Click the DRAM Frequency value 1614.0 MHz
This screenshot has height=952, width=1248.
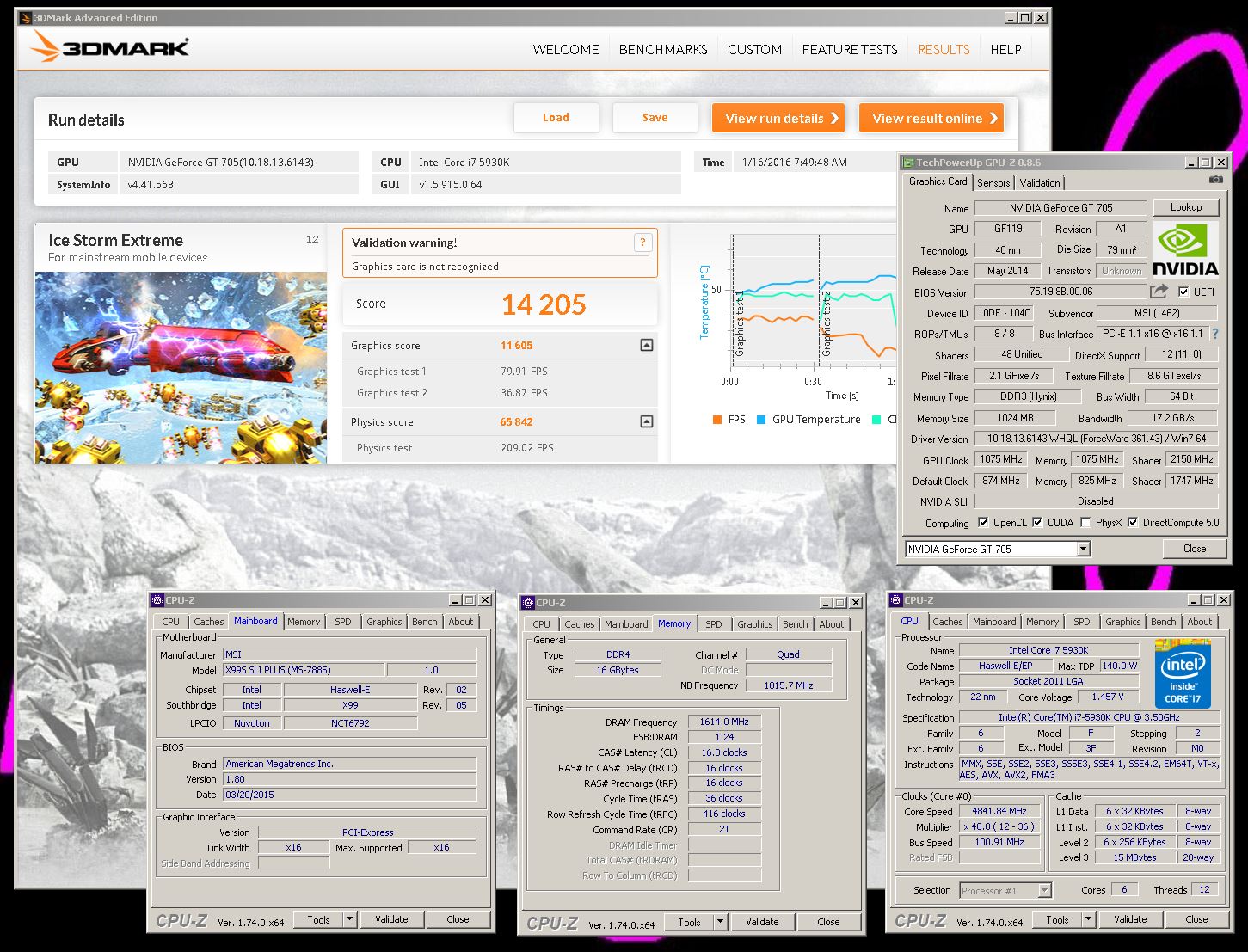coord(724,722)
